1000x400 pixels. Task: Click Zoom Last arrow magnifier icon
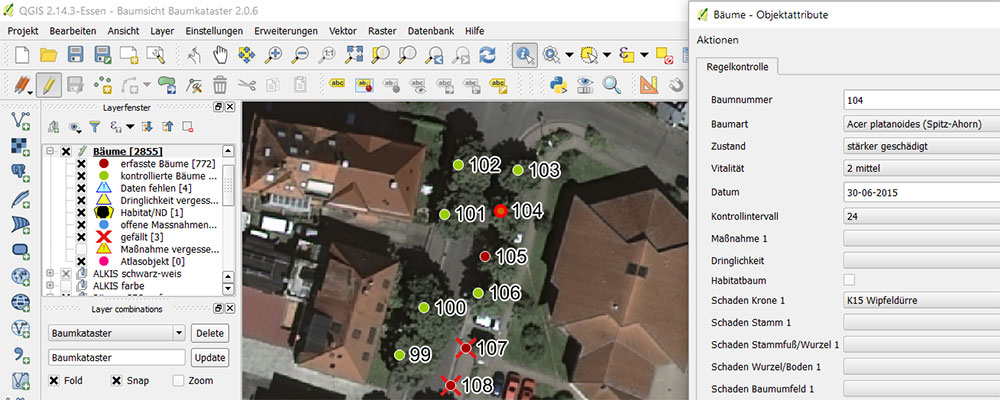pyautogui.click(x=434, y=55)
